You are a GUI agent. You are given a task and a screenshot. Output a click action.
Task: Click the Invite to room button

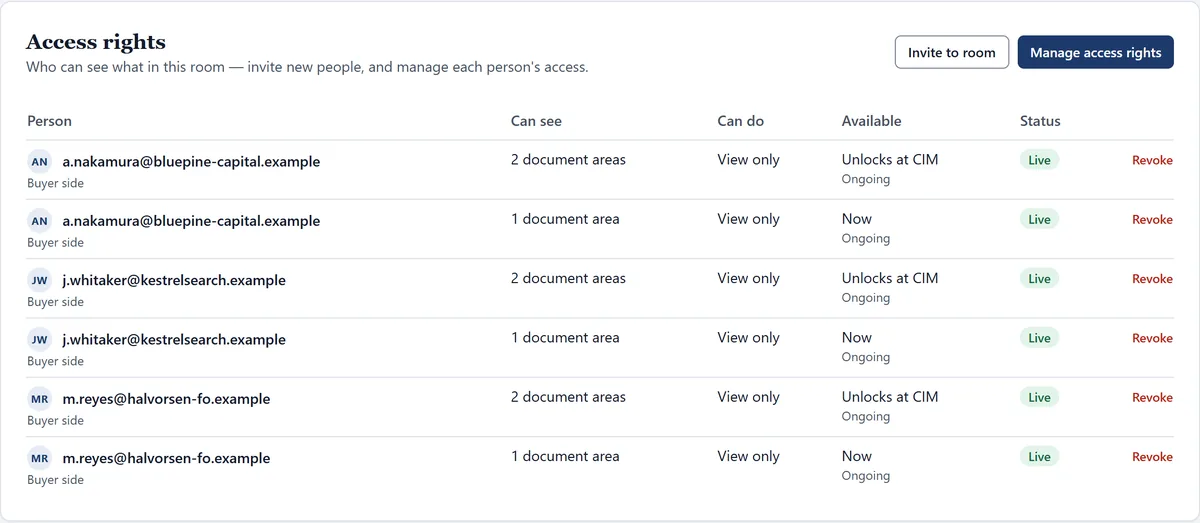(x=952, y=52)
